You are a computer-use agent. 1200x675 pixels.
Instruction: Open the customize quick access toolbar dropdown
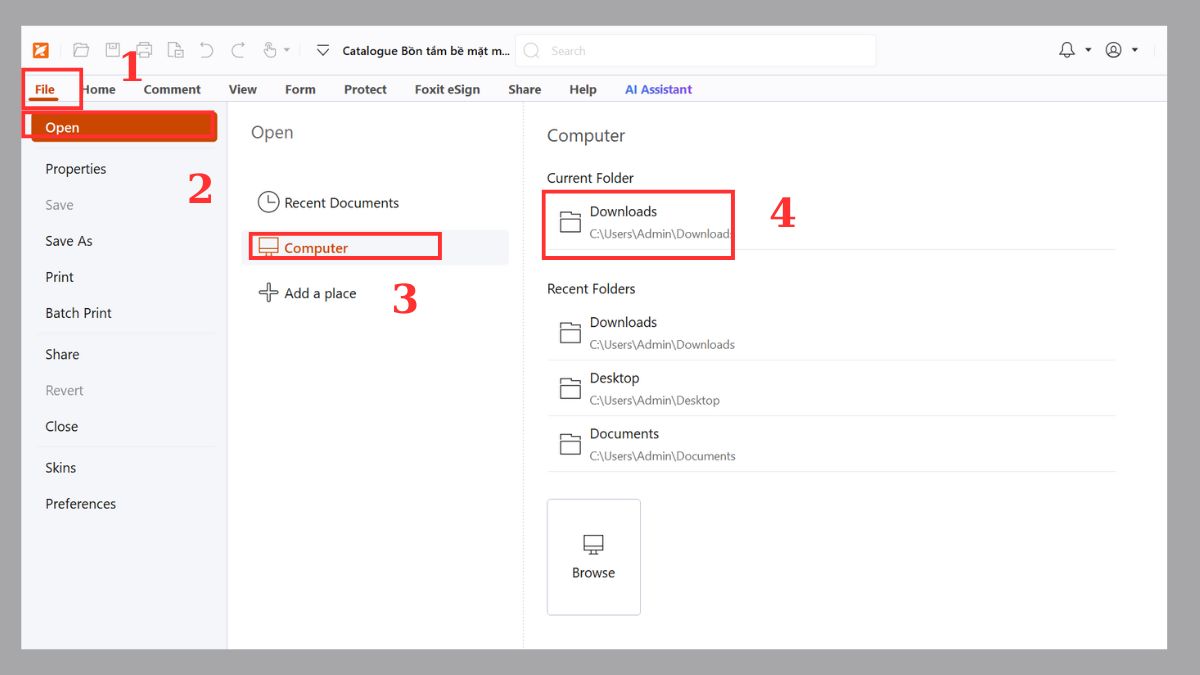click(x=323, y=50)
